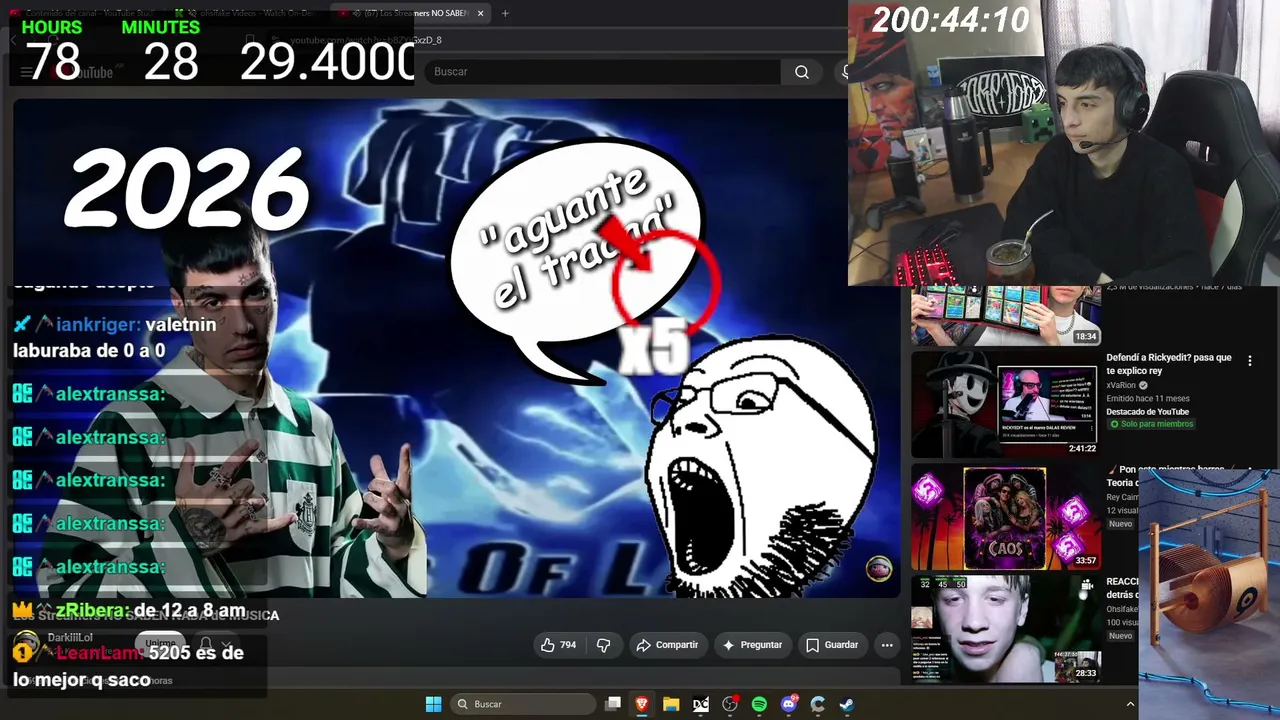Open OBS Studio from the taskbar

click(730, 704)
